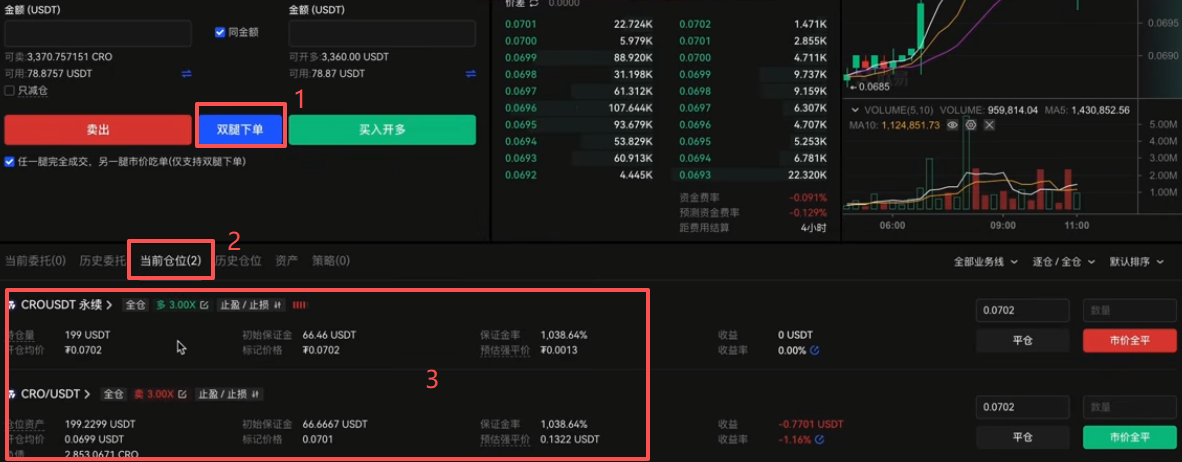Click 止盈/止损 on the CRO/USDT row
This screenshot has height=462, width=1182.
[229, 394]
